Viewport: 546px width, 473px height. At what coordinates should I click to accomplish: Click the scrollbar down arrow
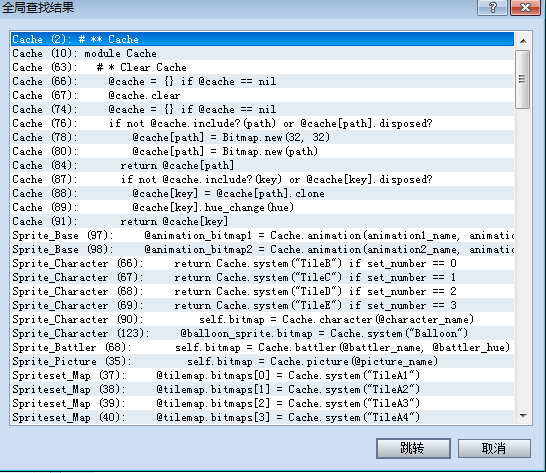point(523,416)
